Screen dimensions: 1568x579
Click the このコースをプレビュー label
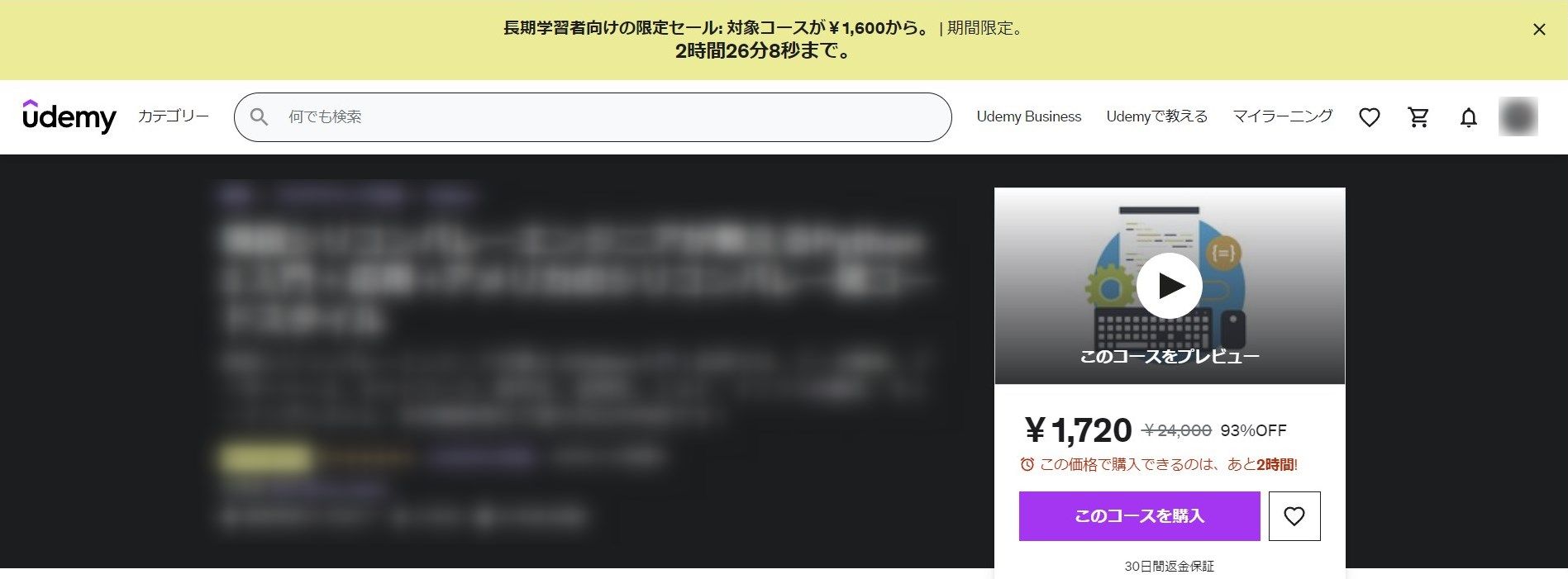click(1169, 357)
